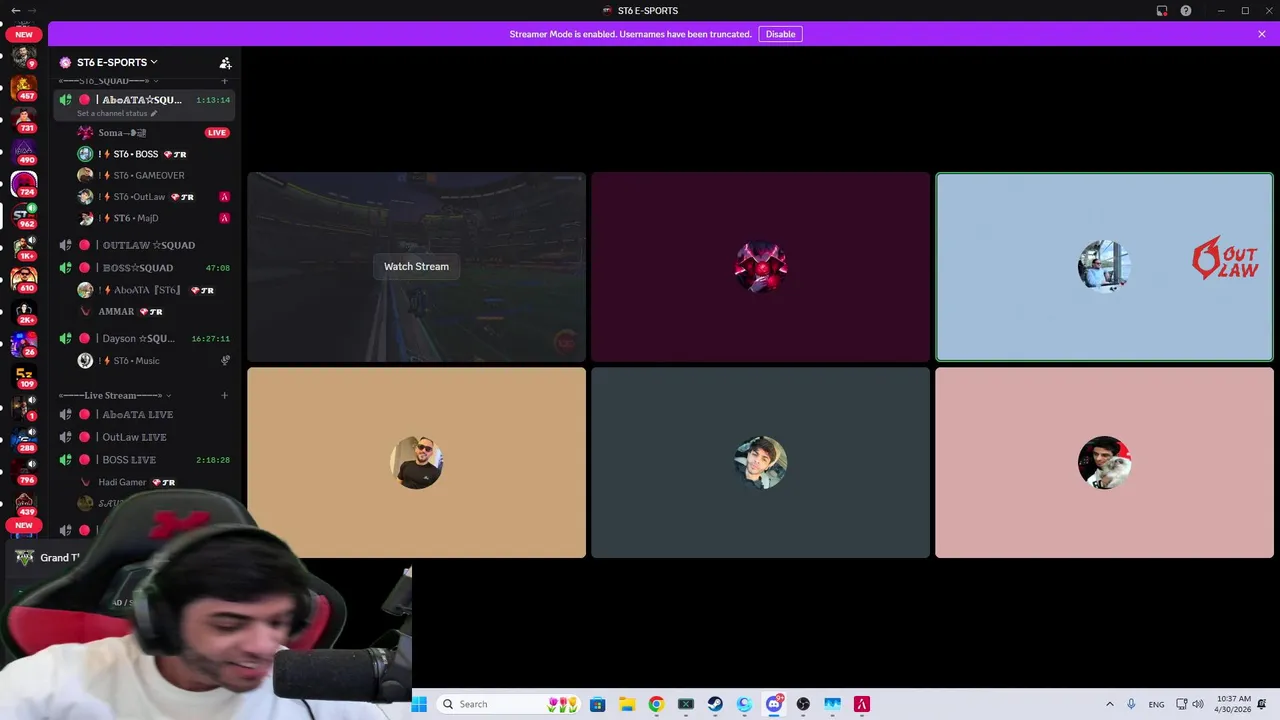Show hidden system tray icons
Viewport: 1280px width, 720px height.
tap(1109, 704)
